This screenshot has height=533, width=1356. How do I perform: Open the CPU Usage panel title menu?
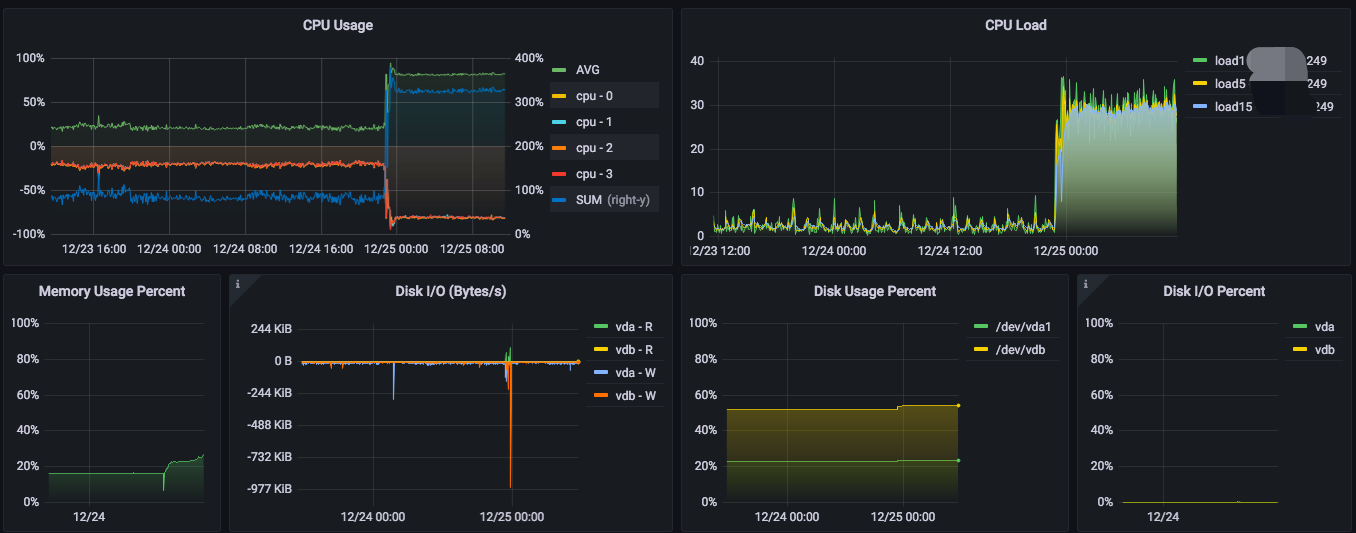coord(337,25)
